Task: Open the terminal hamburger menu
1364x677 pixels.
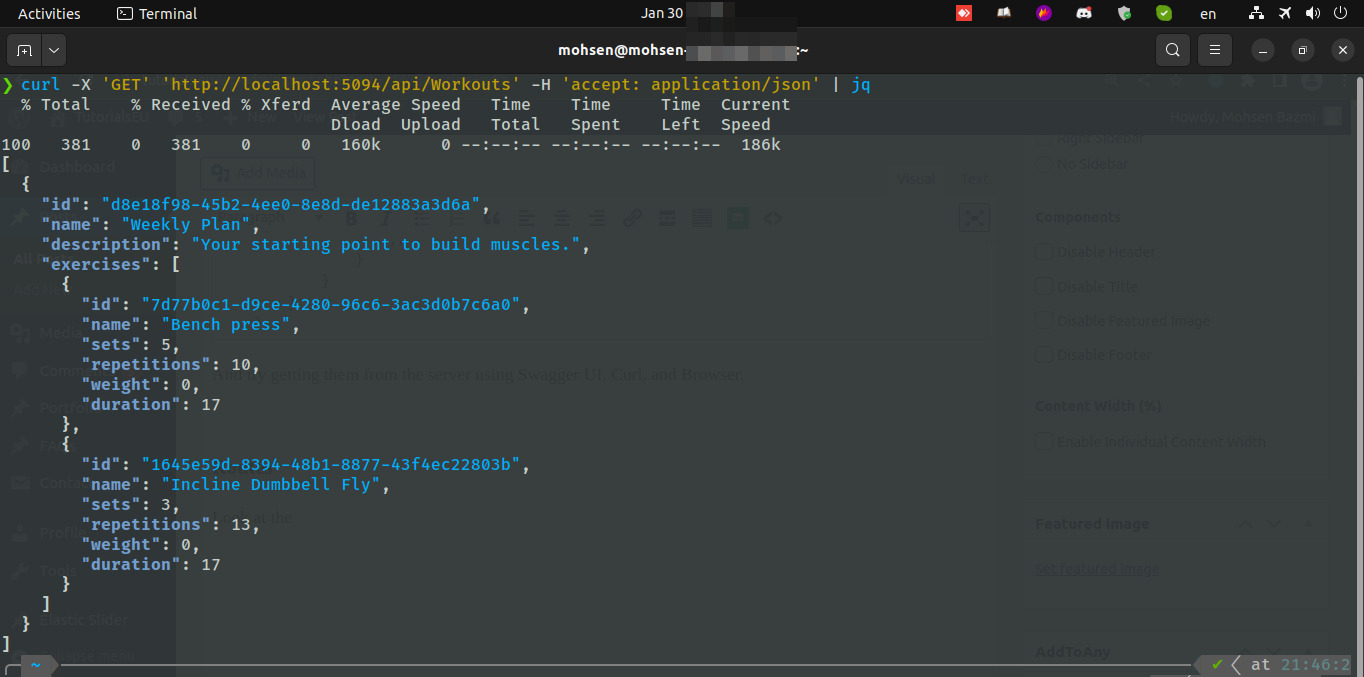Action: 1215,50
